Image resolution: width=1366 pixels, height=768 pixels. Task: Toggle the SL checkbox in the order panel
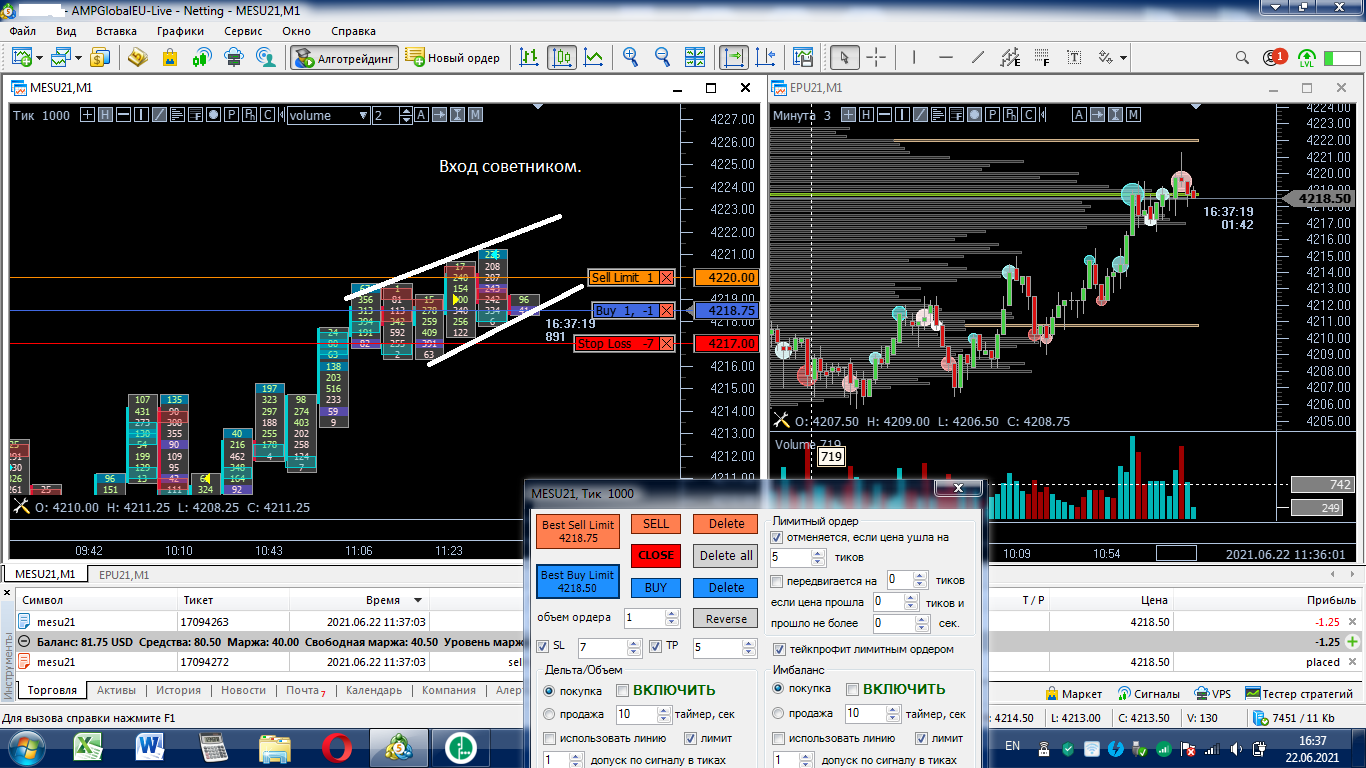(x=543, y=646)
